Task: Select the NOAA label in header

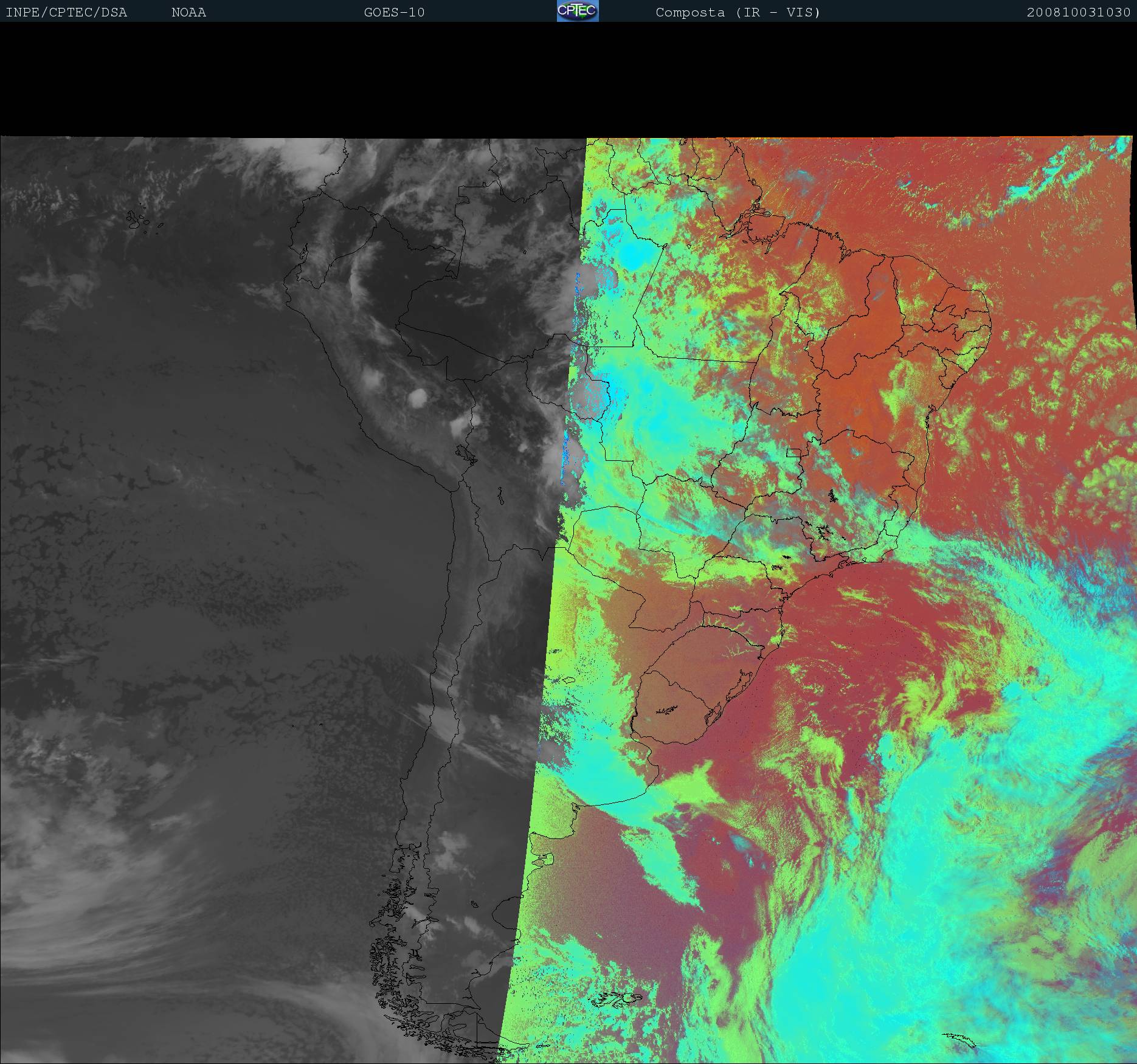Action: (x=188, y=13)
